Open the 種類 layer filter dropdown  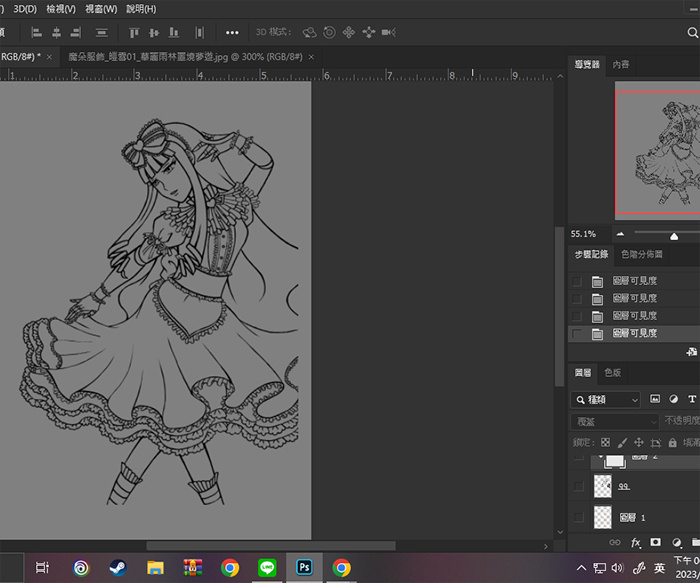coord(605,400)
